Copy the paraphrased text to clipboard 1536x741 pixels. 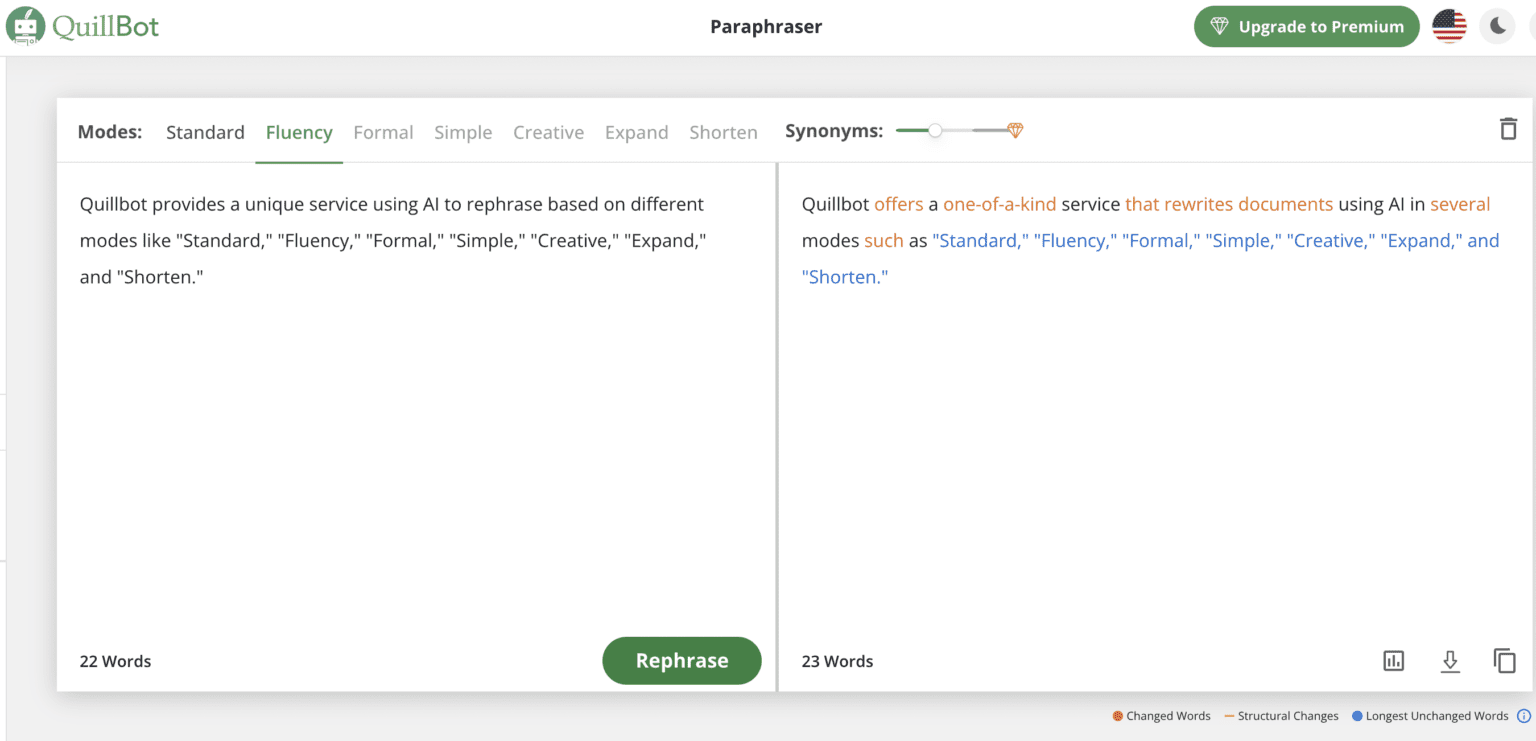[x=1504, y=661]
